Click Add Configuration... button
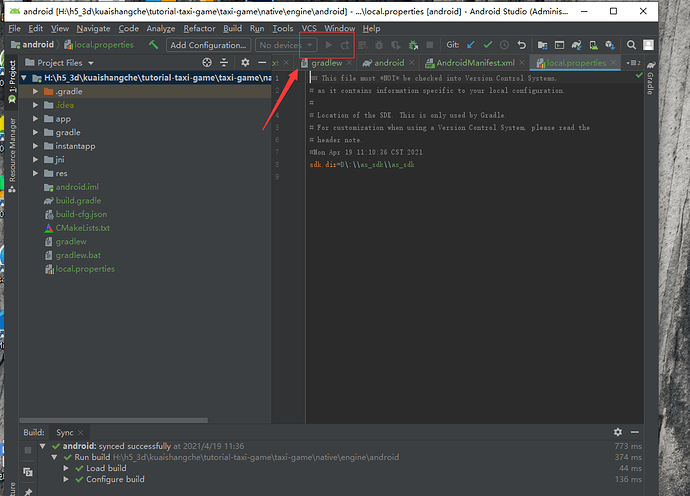The image size is (690, 496). 208,45
